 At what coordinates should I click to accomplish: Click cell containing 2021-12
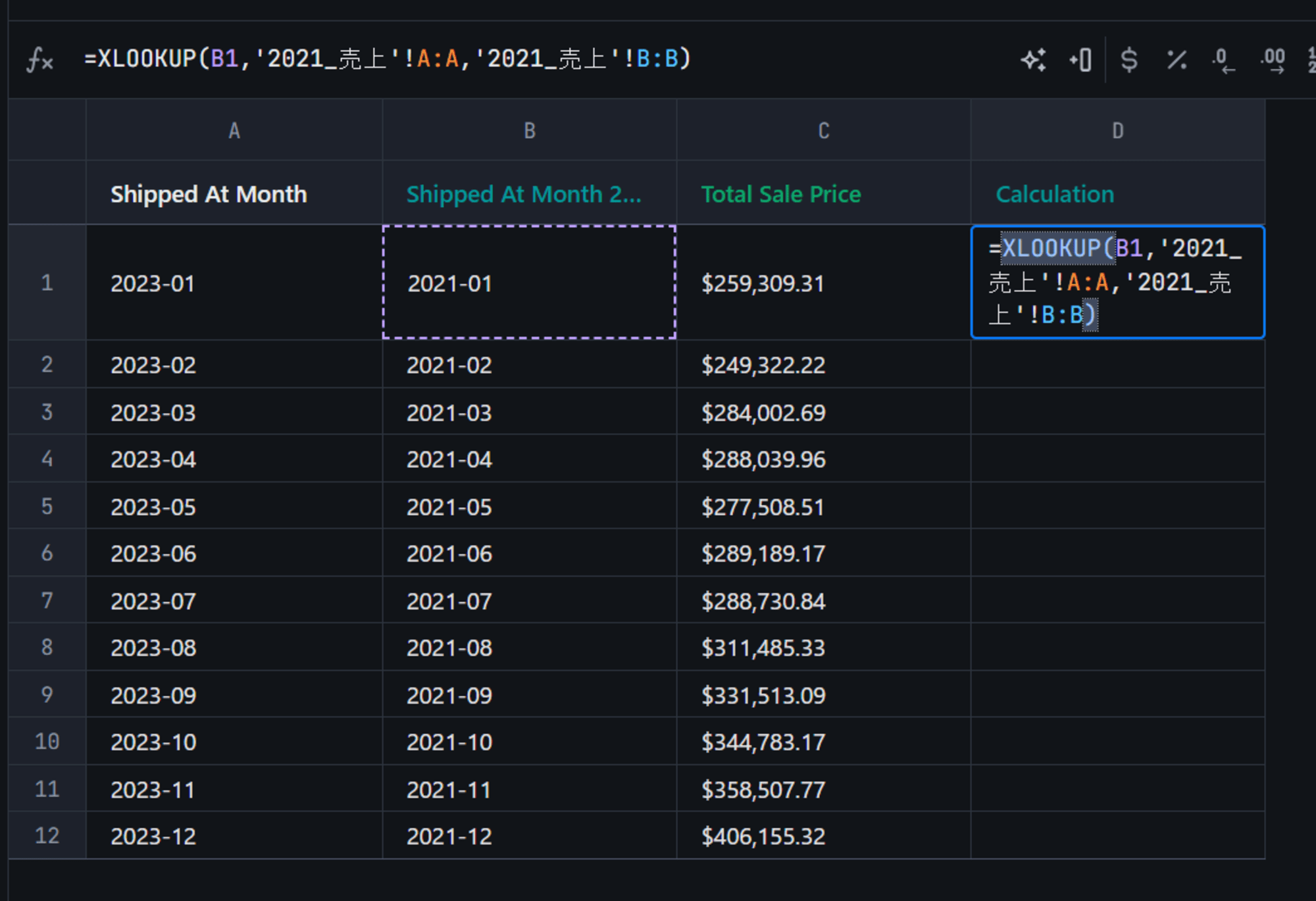point(530,835)
